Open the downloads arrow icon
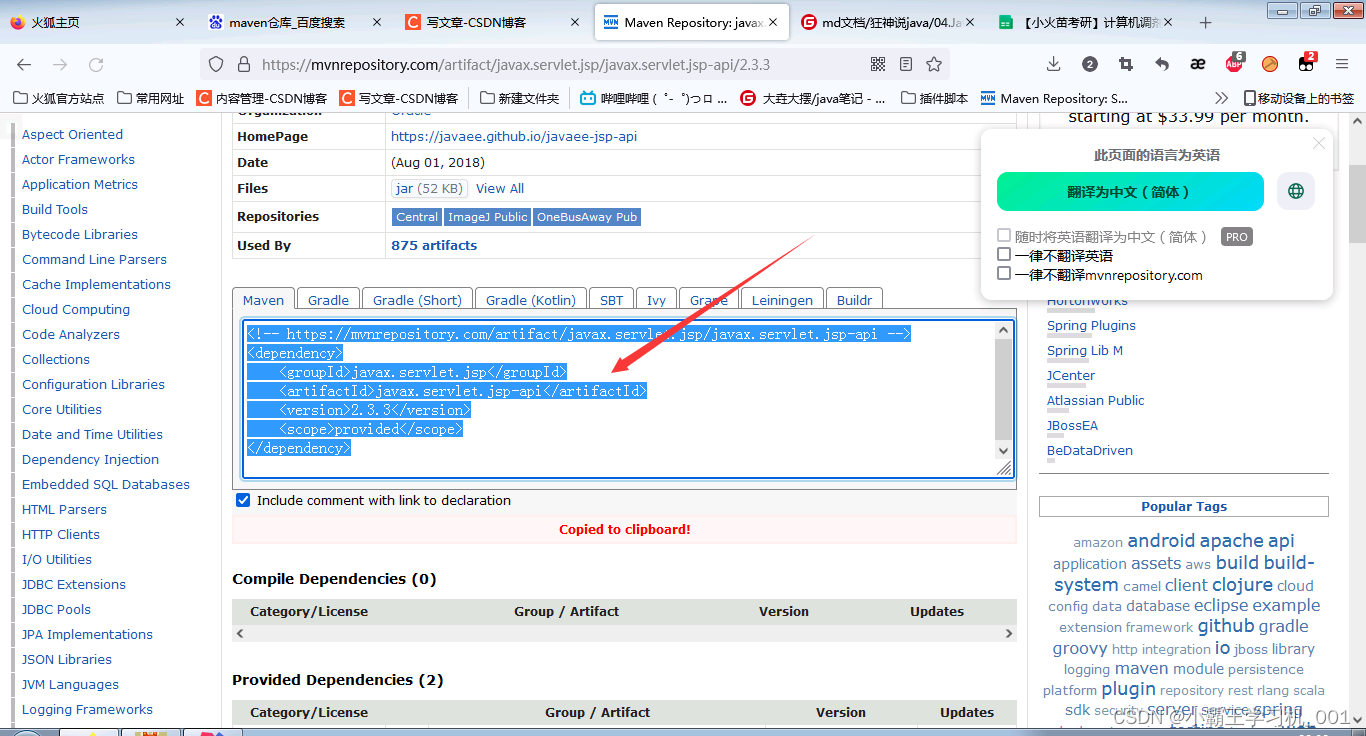 click(x=1054, y=64)
